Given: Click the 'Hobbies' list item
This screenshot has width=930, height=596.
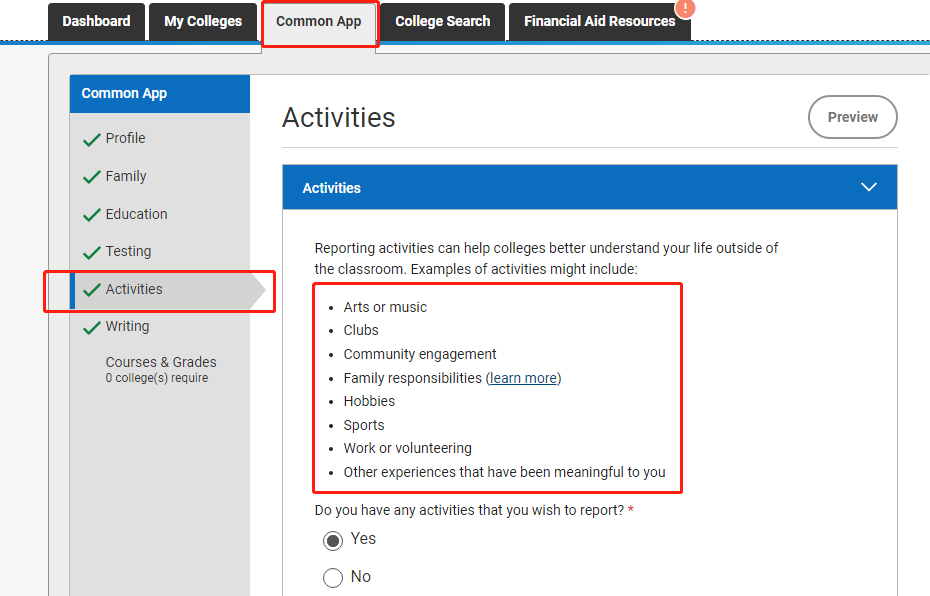Looking at the screenshot, I should 369,401.
